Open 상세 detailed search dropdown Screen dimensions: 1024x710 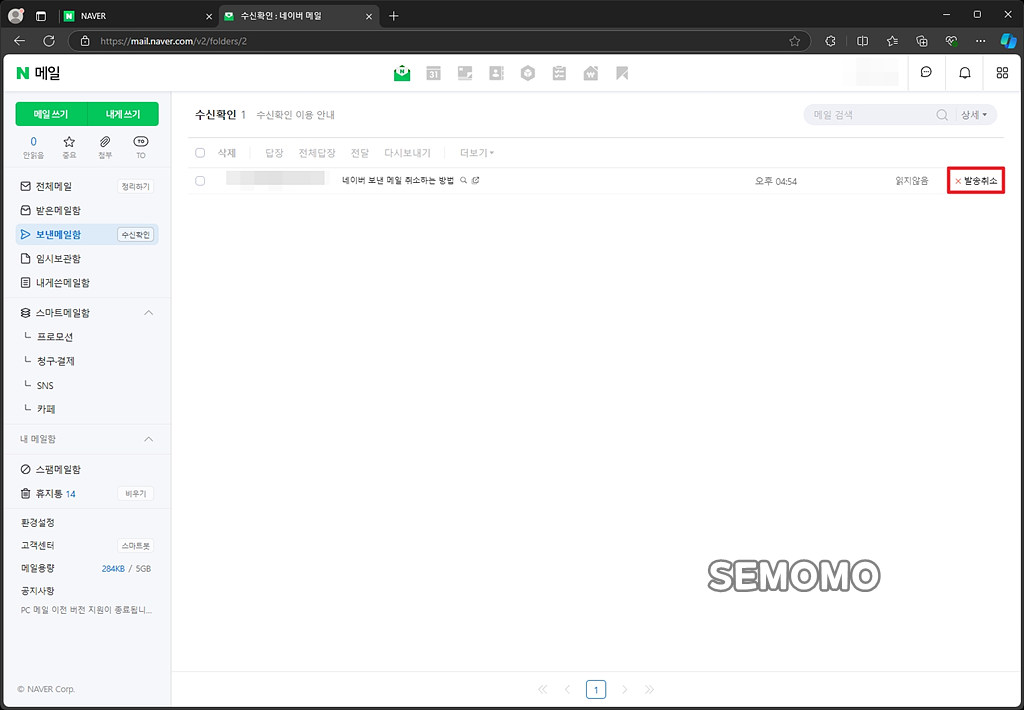pos(974,115)
